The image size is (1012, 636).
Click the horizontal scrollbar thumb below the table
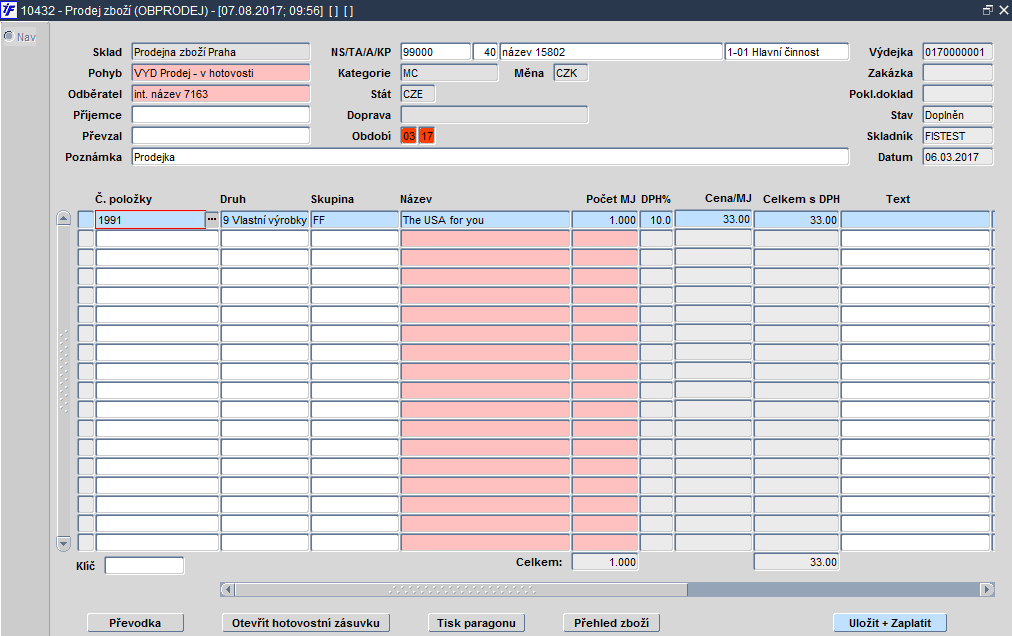click(x=461, y=589)
